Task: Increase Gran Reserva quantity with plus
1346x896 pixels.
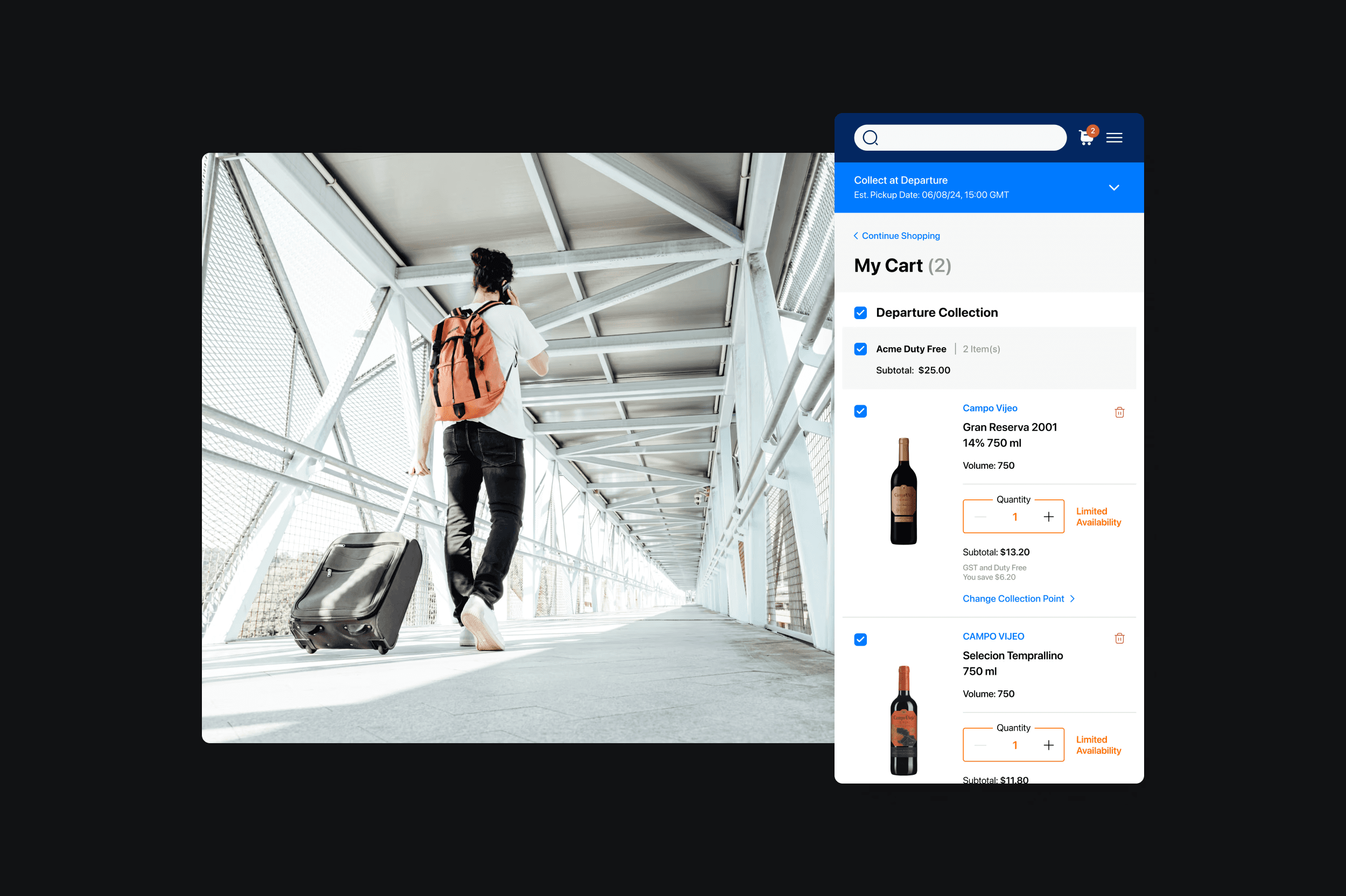Action: pos(1048,517)
